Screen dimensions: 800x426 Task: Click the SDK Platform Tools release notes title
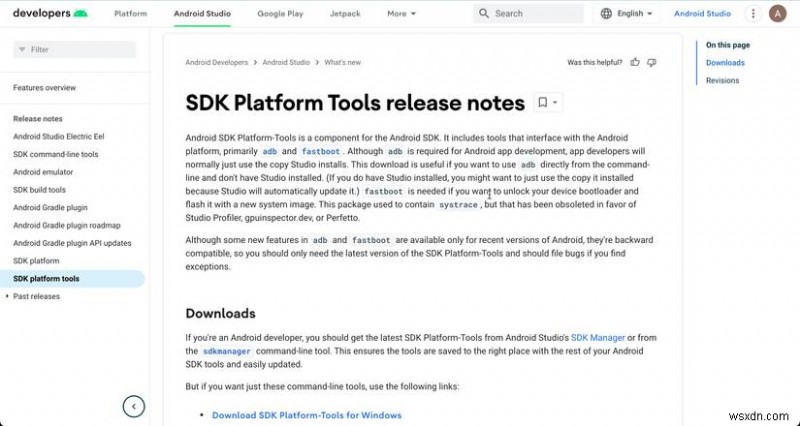click(355, 103)
